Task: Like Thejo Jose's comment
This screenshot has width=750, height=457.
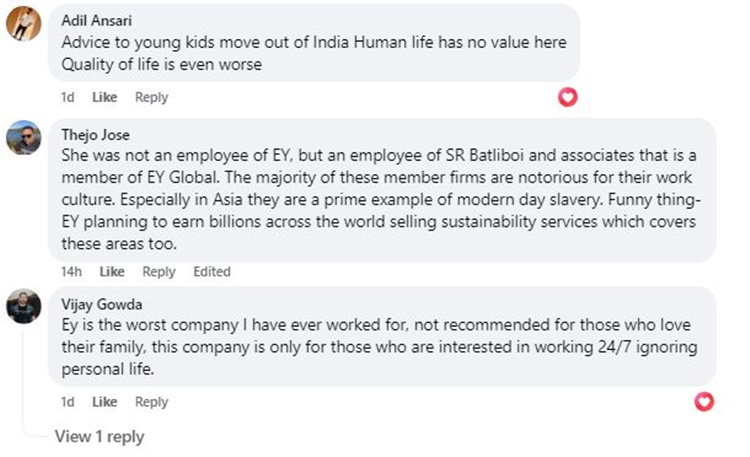Action: tap(112, 271)
